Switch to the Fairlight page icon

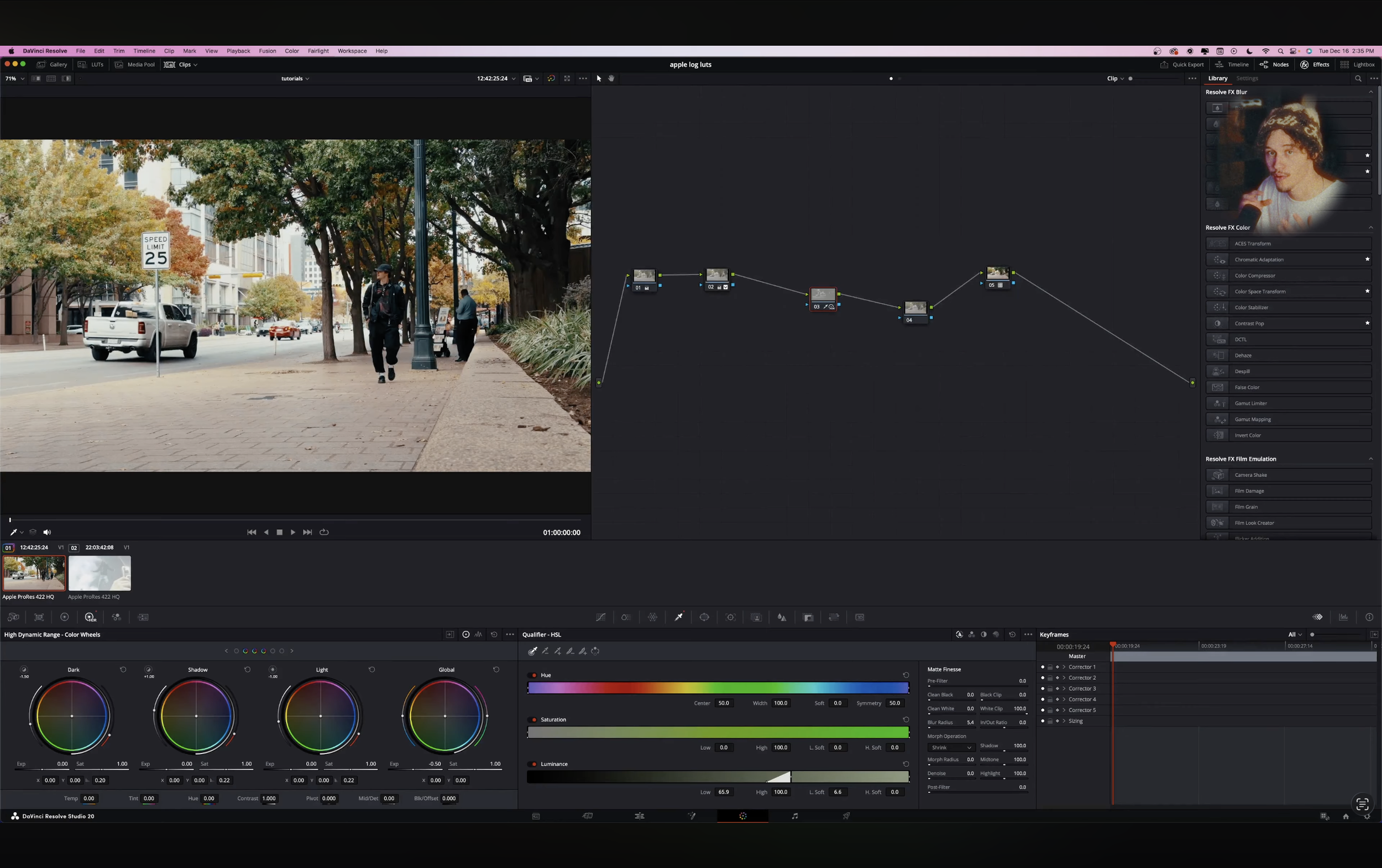click(794, 816)
